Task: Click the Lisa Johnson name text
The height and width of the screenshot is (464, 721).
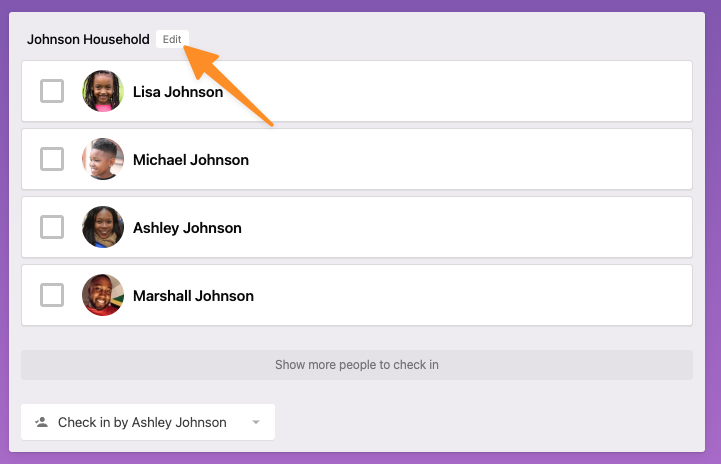Action: point(178,92)
